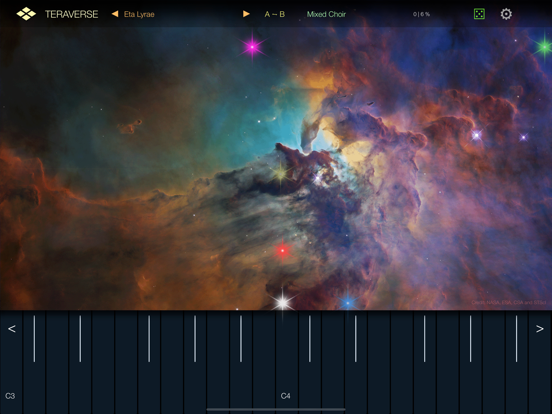Play the G3 key
Screen dimensions: 552x414
click(x=172, y=363)
